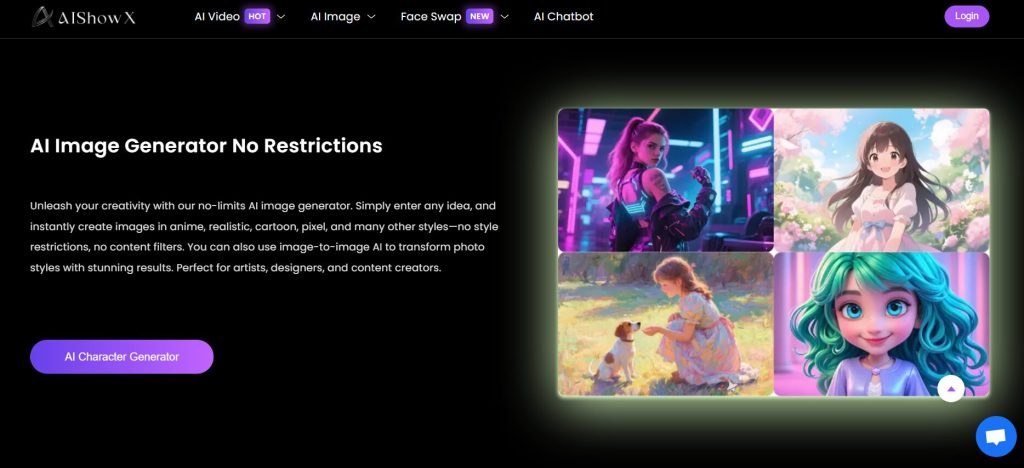Click the HOT badge beside AI Video
The width and height of the screenshot is (1024, 468).
point(257,16)
